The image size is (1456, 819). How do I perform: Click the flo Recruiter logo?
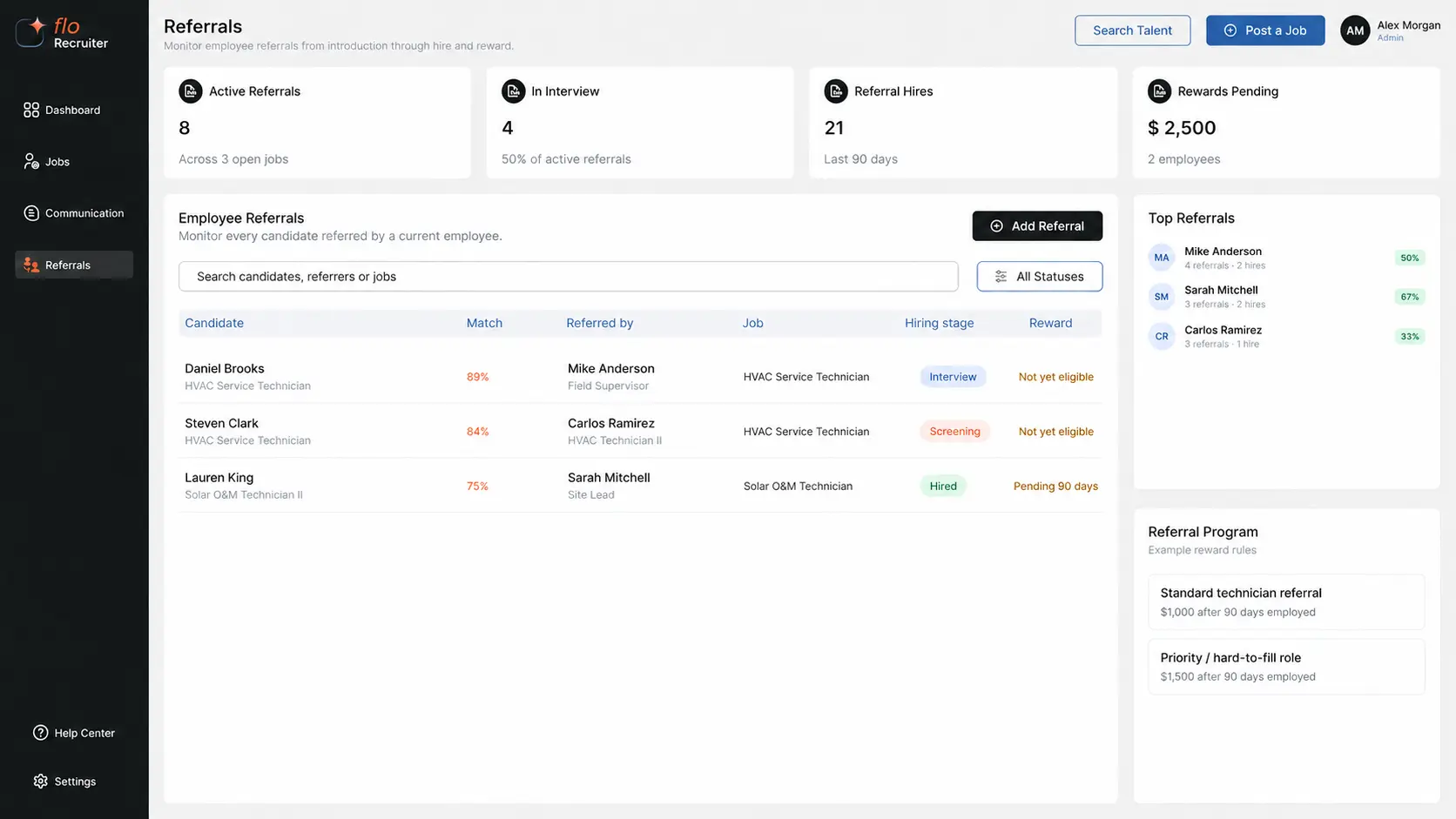[x=62, y=33]
